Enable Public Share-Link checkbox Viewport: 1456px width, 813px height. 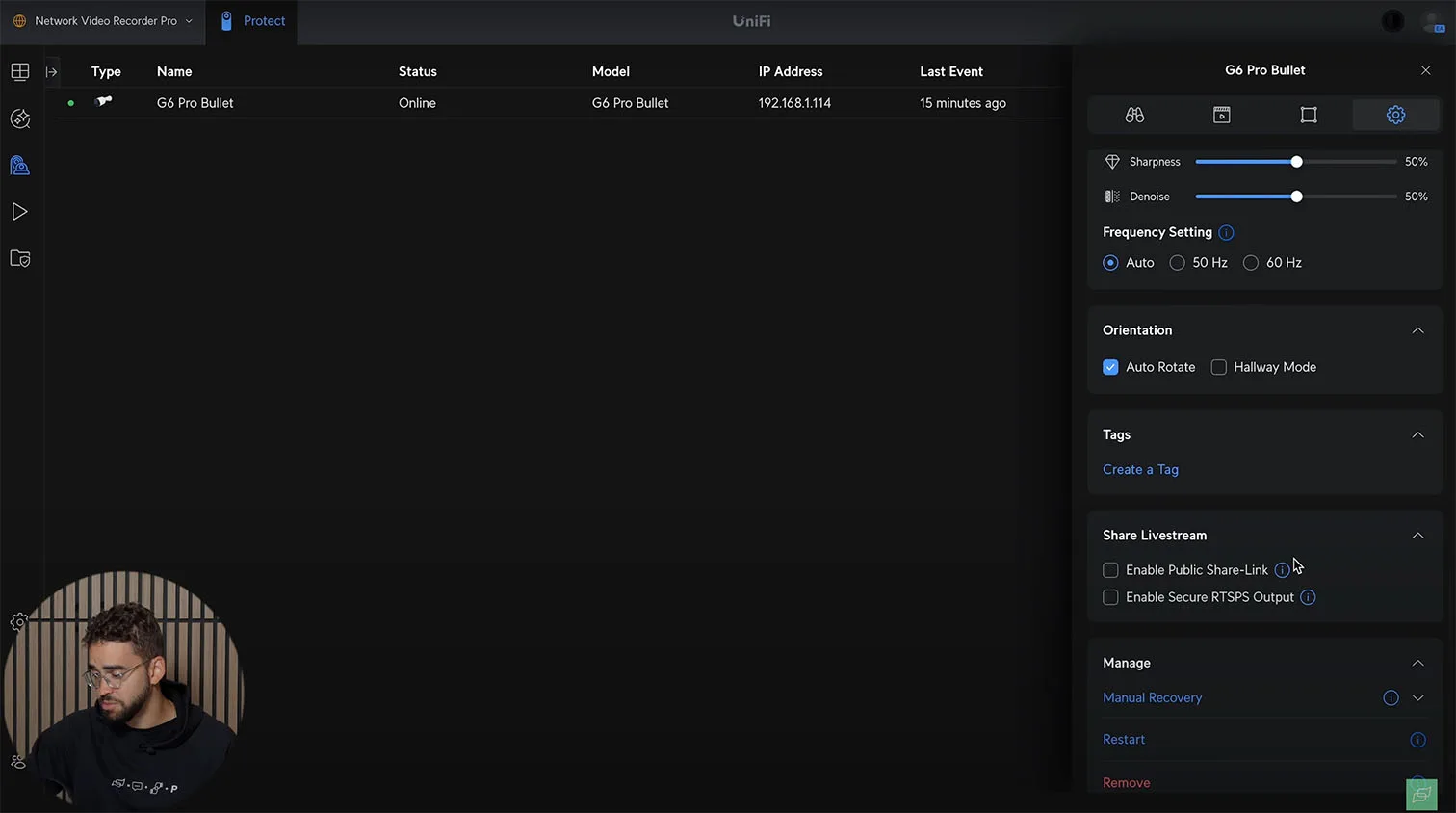pyautogui.click(x=1110, y=570)
